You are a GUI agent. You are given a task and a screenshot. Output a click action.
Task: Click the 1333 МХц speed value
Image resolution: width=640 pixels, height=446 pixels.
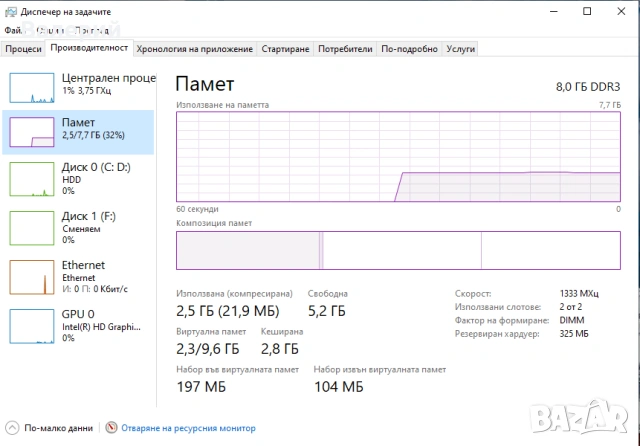[579, 293]
